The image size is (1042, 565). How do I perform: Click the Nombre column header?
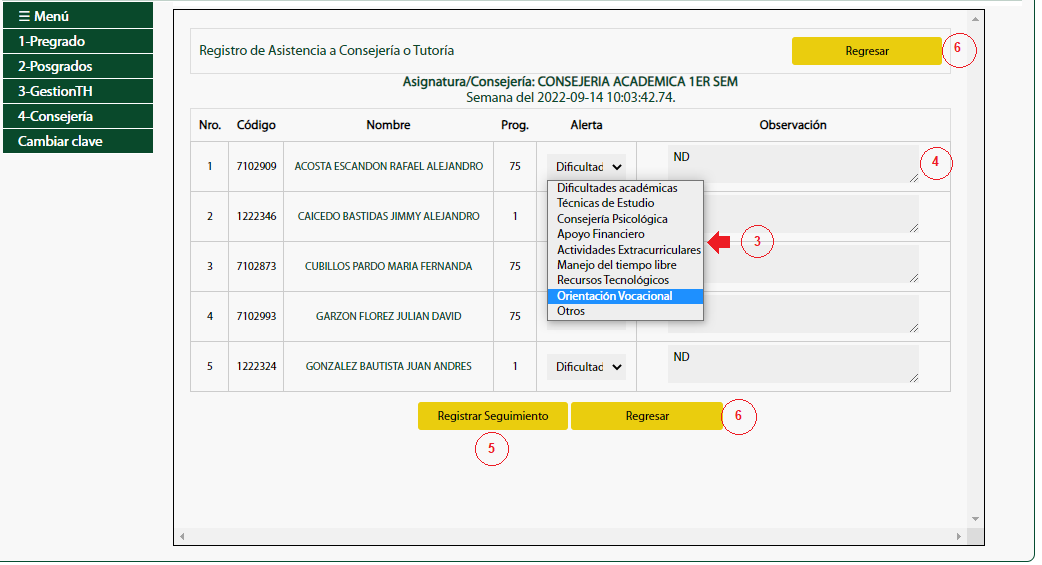pyautogui.click(x=388, y=125)
